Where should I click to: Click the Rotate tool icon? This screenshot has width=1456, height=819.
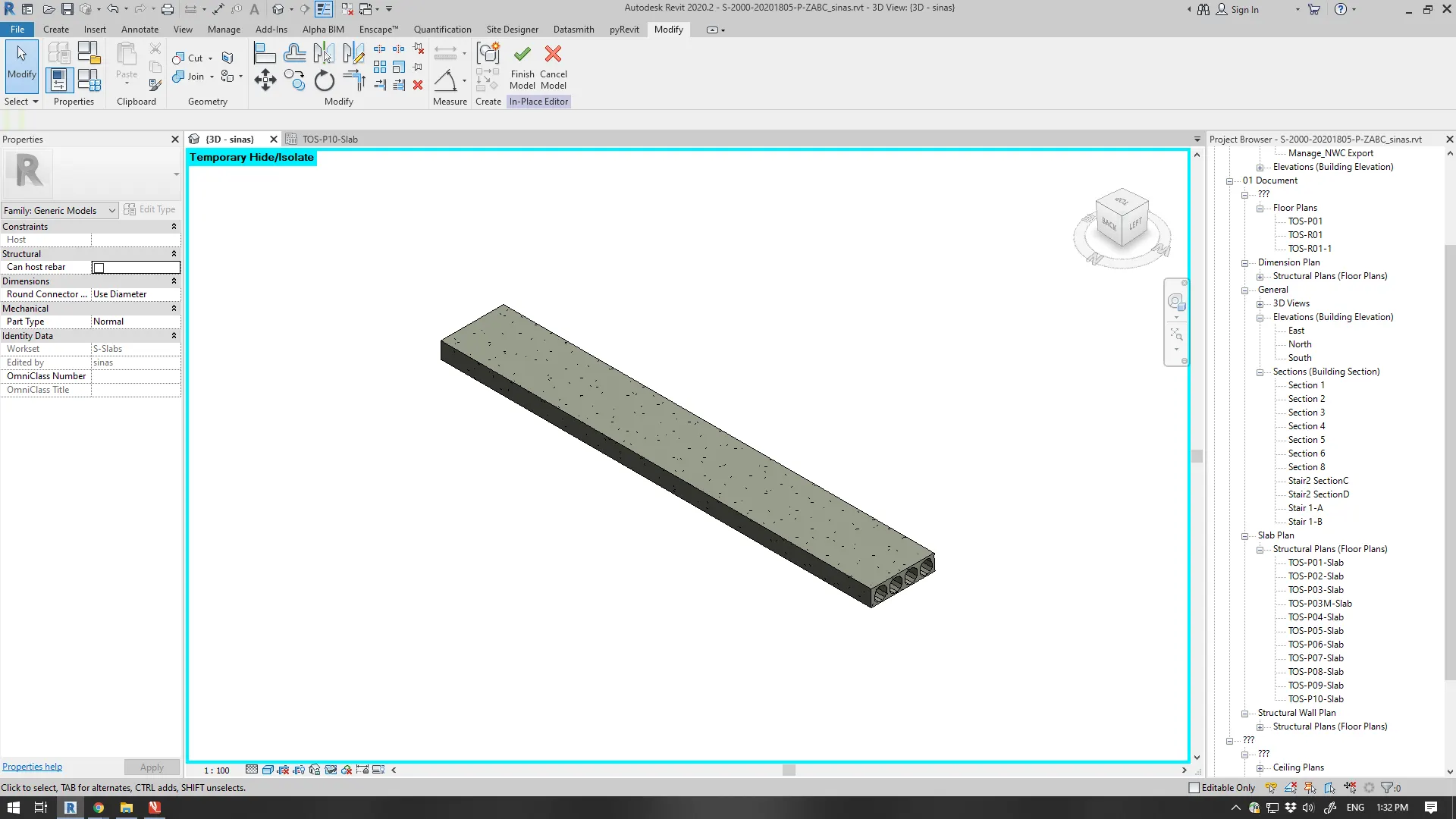coord(324,80)
